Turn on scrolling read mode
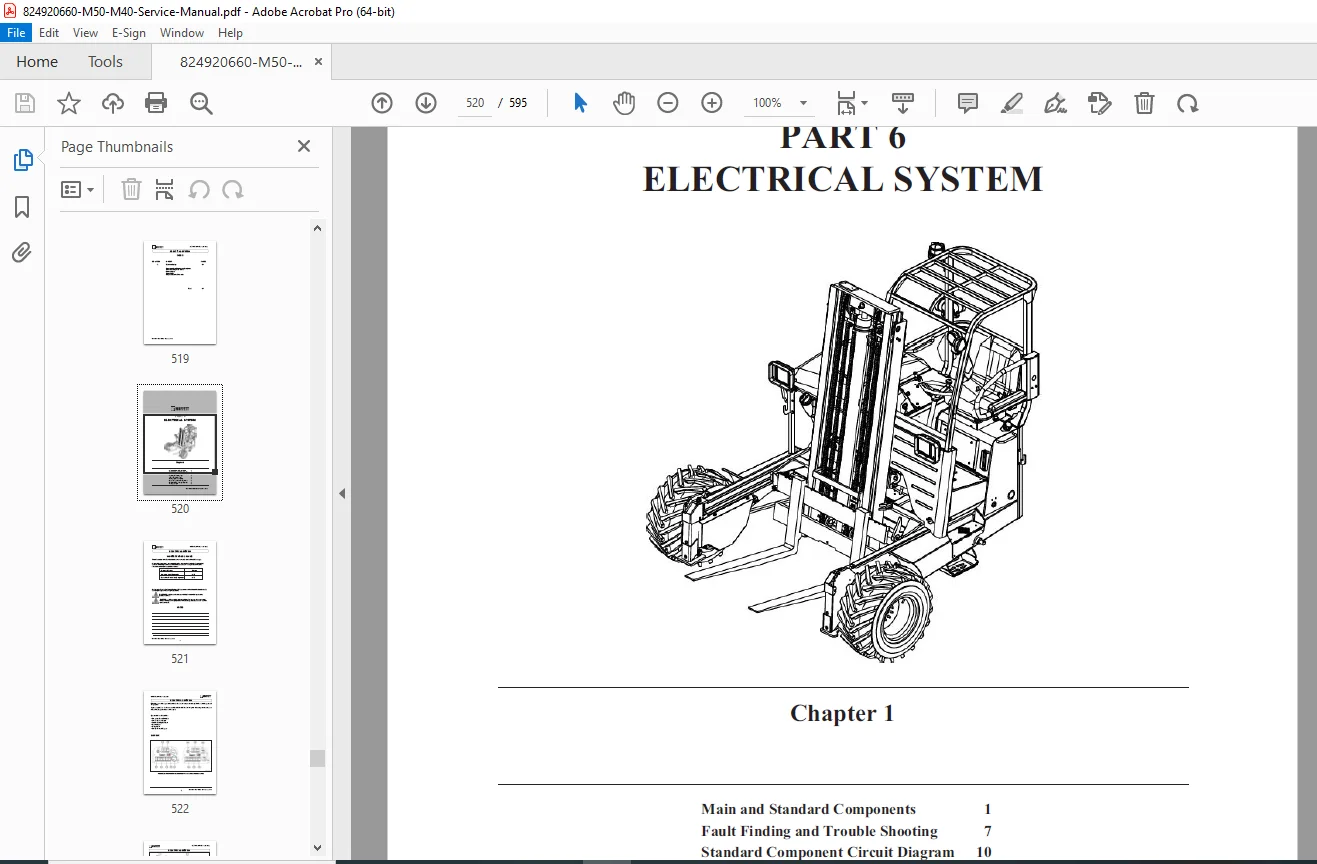The height and width of the screenshot is (864, 1317). (x=903, y=103)
